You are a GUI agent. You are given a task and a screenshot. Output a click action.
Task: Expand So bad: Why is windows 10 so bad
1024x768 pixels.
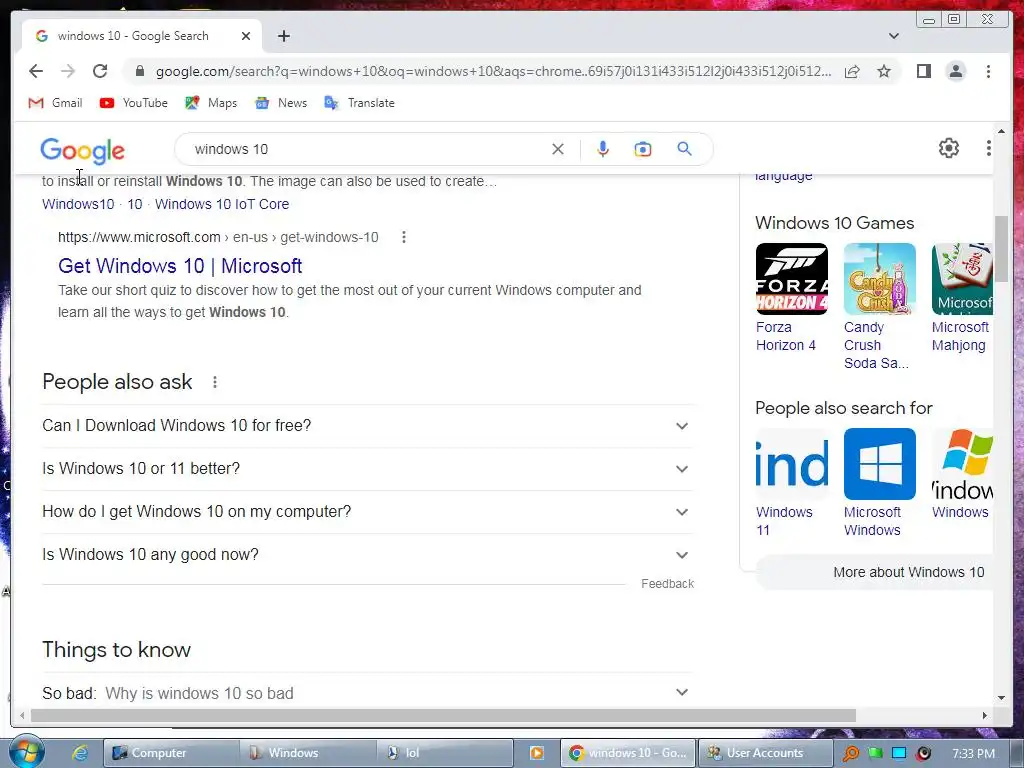[367, 692]
